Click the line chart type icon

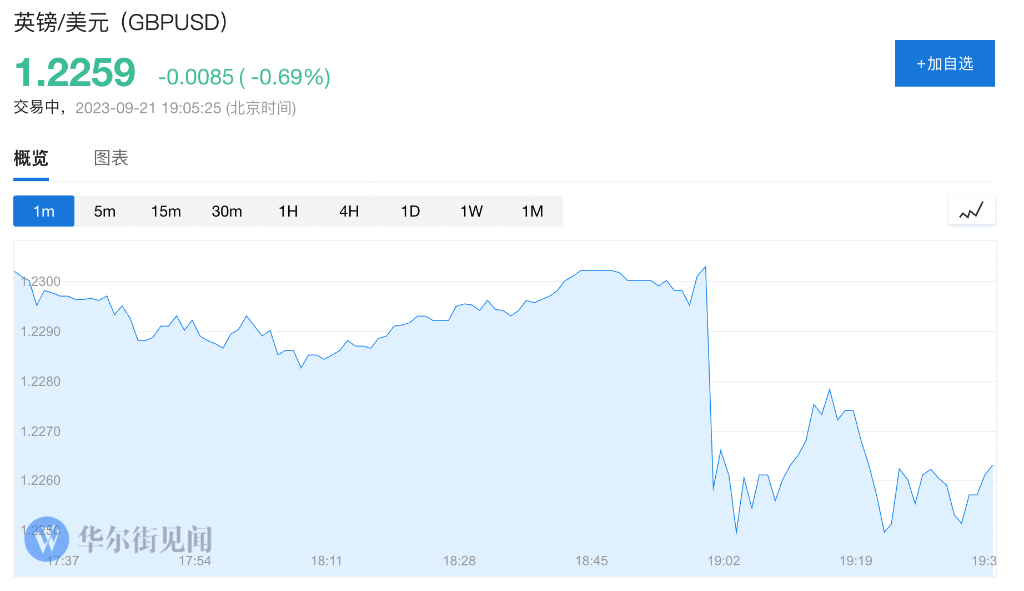[x=971, y=211]
